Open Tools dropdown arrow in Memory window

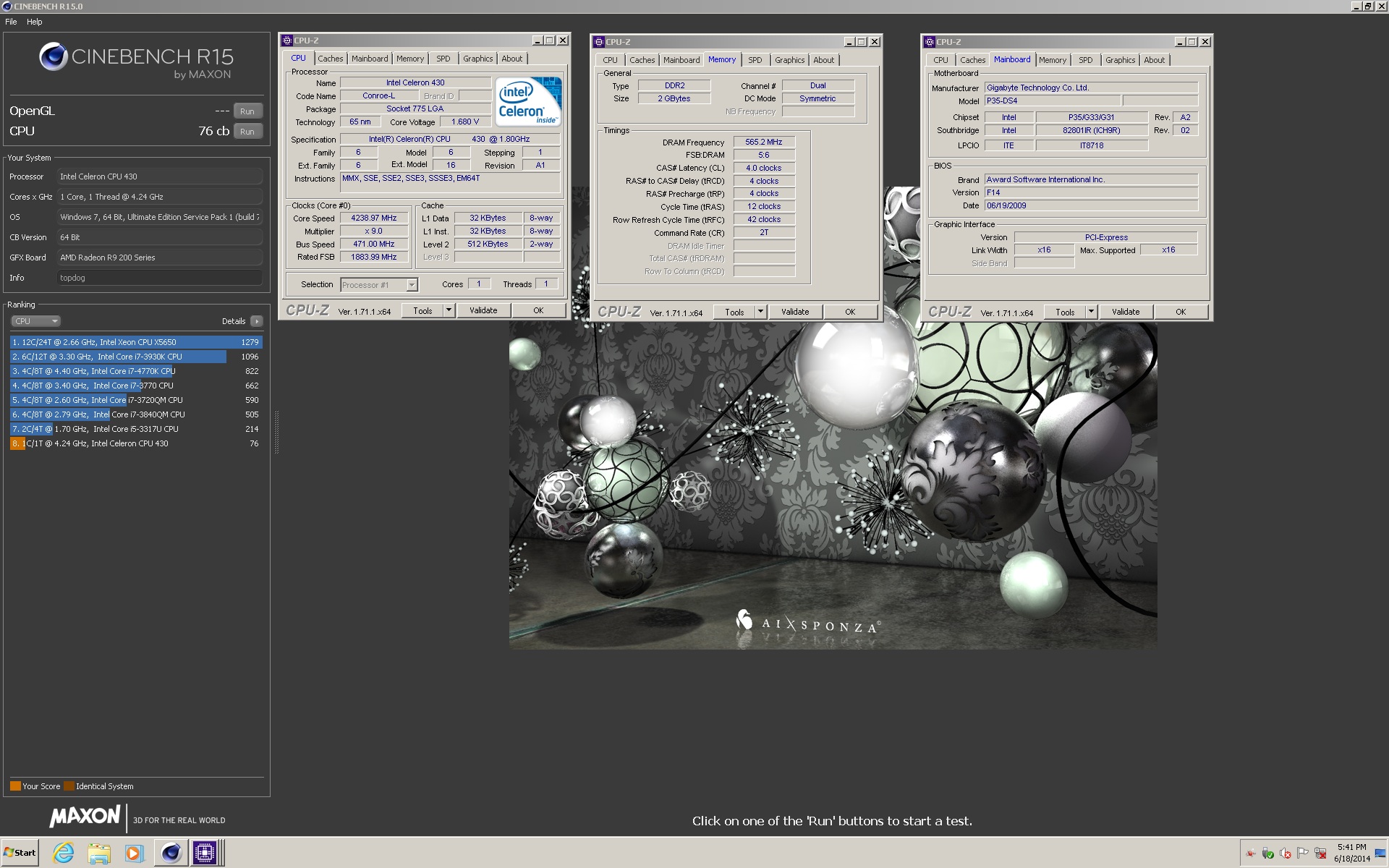(x=760, y=312)
